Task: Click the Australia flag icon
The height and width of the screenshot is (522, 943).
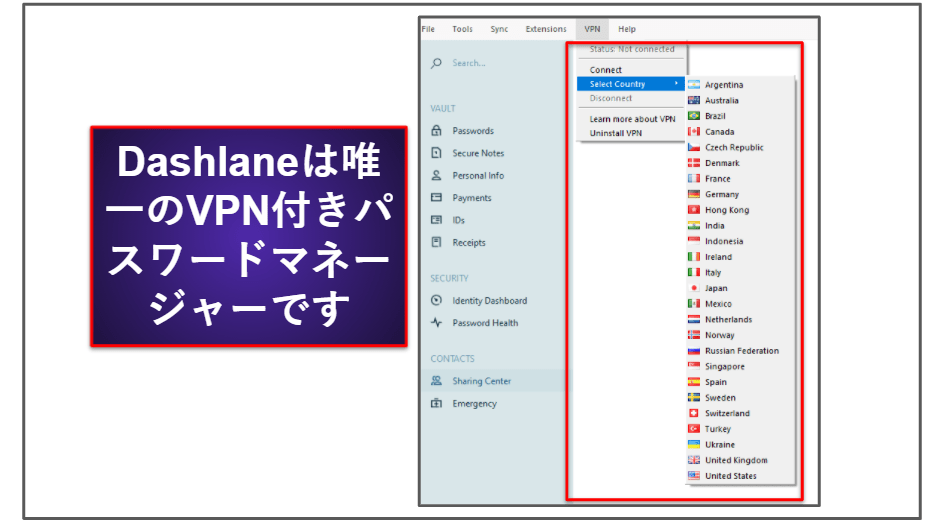Action: click(693, 100)
